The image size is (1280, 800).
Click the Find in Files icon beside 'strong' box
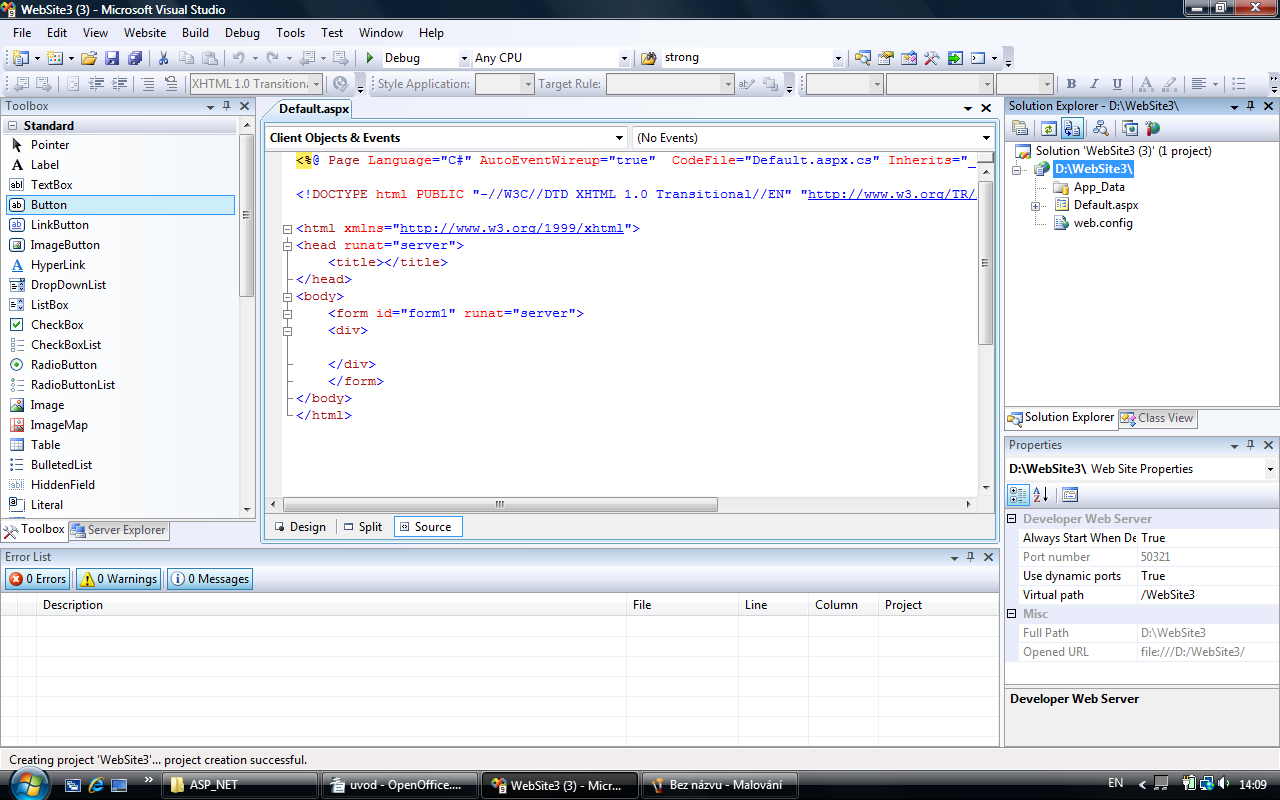click(648, 58)
